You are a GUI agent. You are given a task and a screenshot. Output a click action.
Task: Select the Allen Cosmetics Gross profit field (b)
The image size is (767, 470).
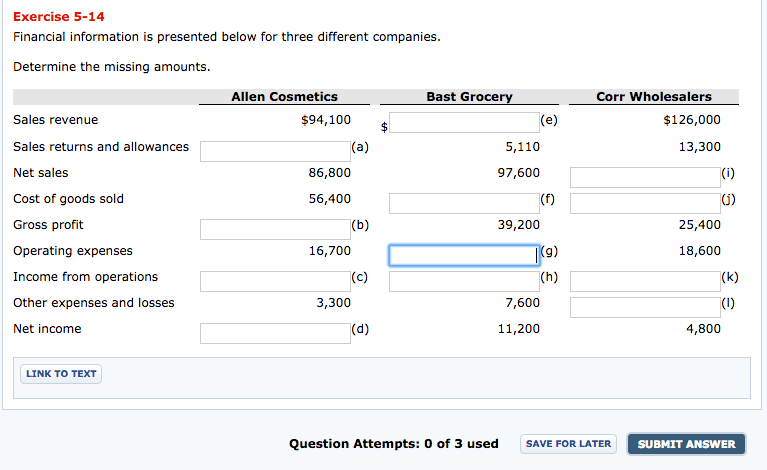click(x=275, y=229)
